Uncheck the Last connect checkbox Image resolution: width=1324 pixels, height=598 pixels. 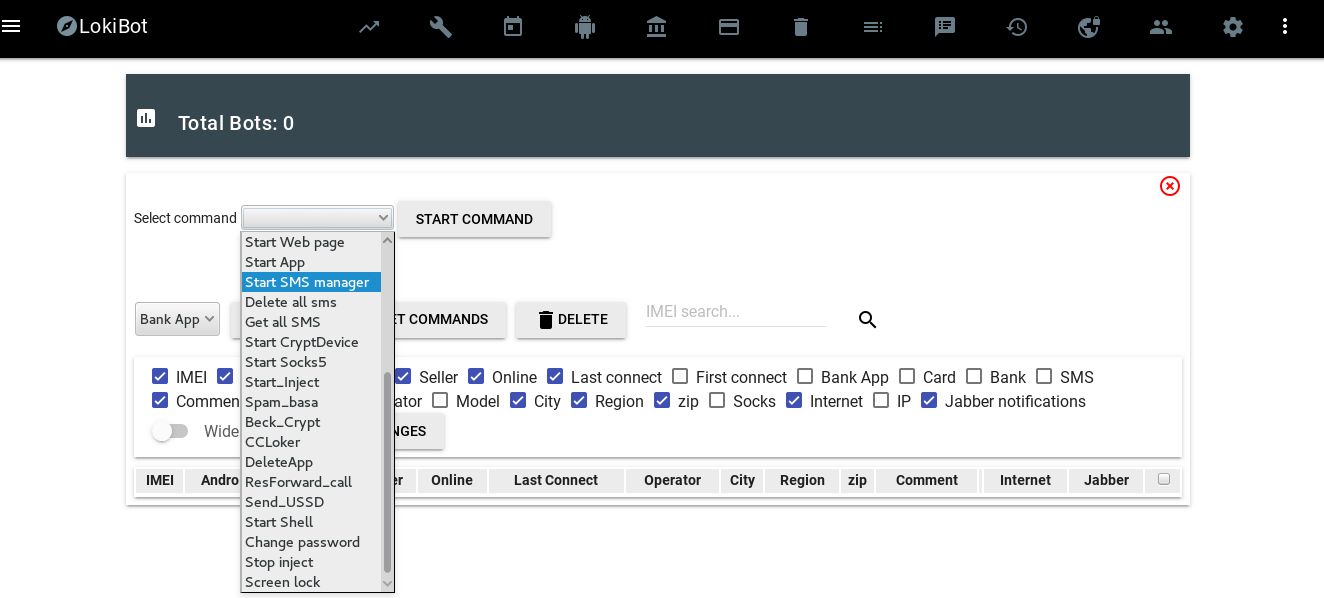click(555, 377)
